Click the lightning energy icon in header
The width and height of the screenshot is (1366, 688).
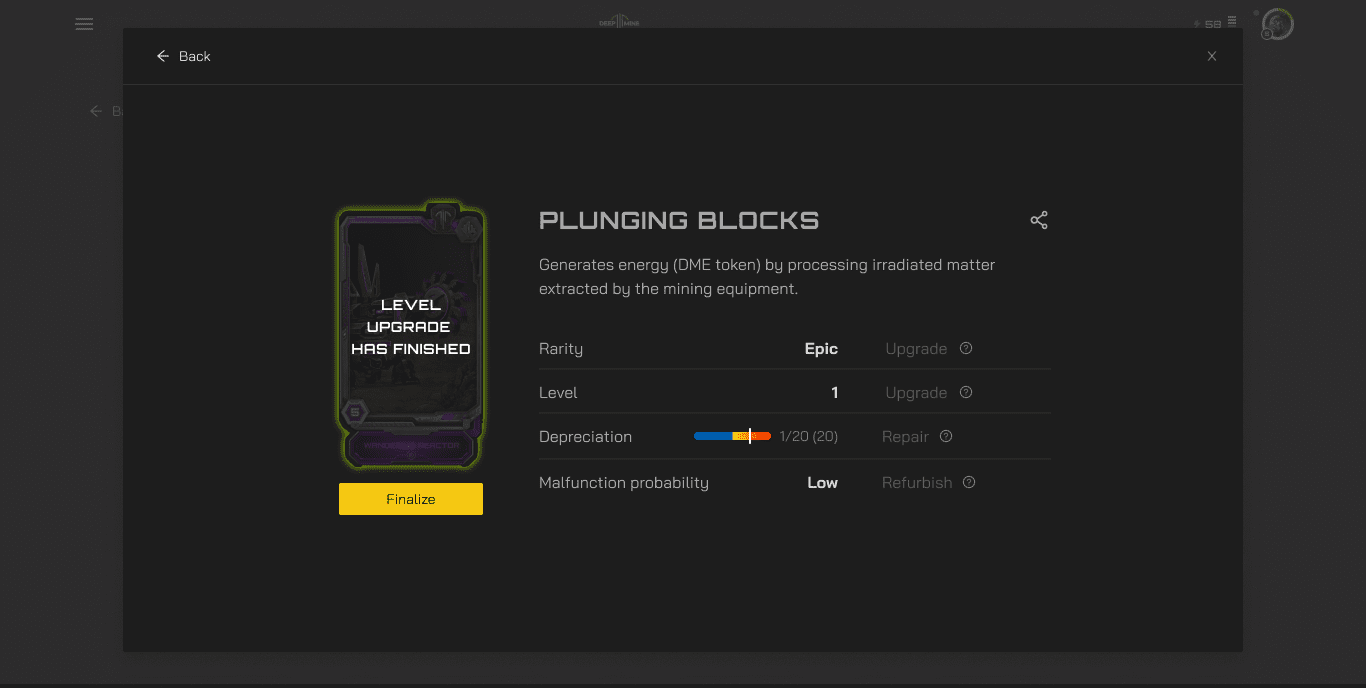(x=1197, y=24)
